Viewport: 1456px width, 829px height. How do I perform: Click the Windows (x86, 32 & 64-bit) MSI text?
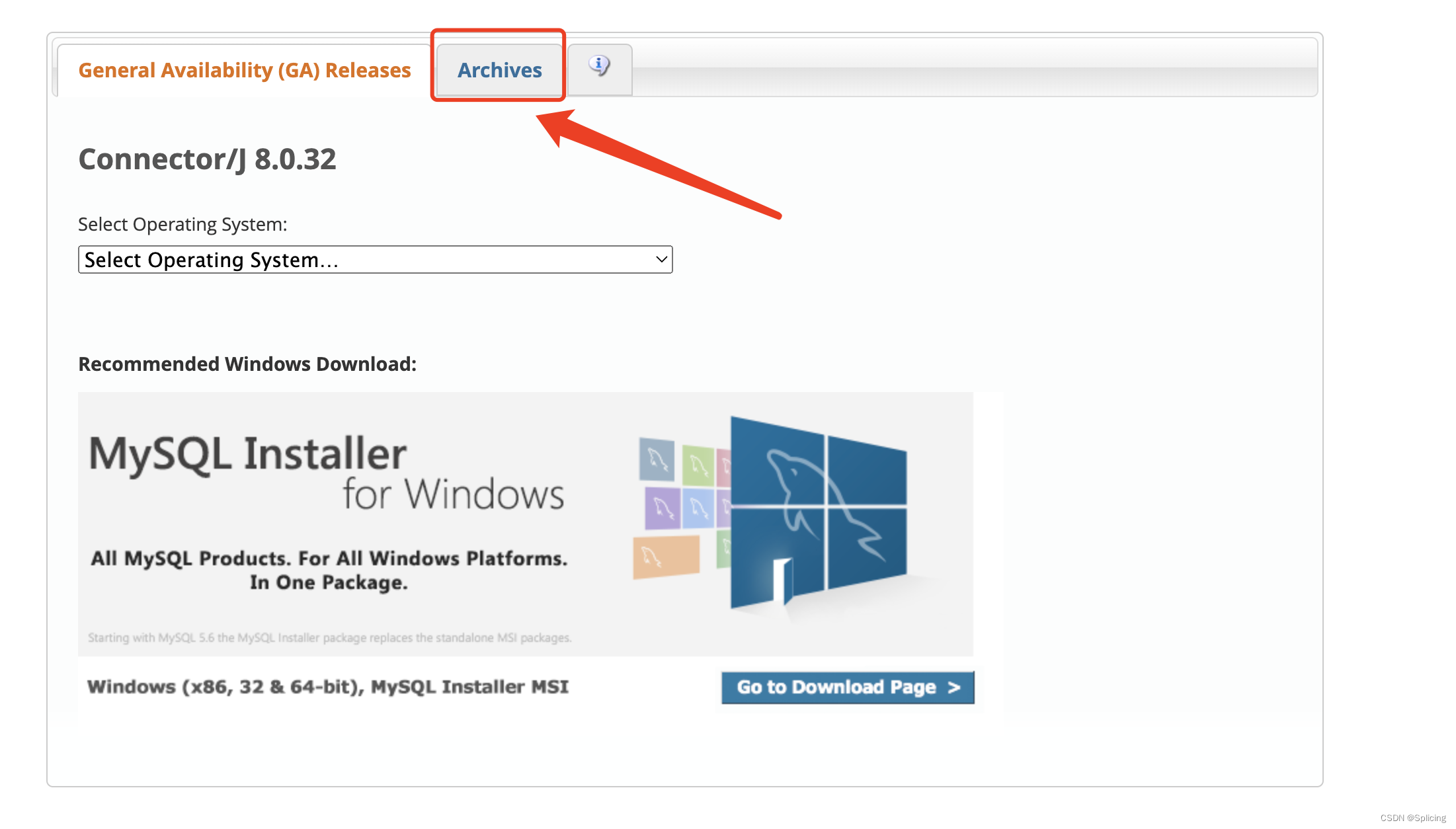(328, 687)
